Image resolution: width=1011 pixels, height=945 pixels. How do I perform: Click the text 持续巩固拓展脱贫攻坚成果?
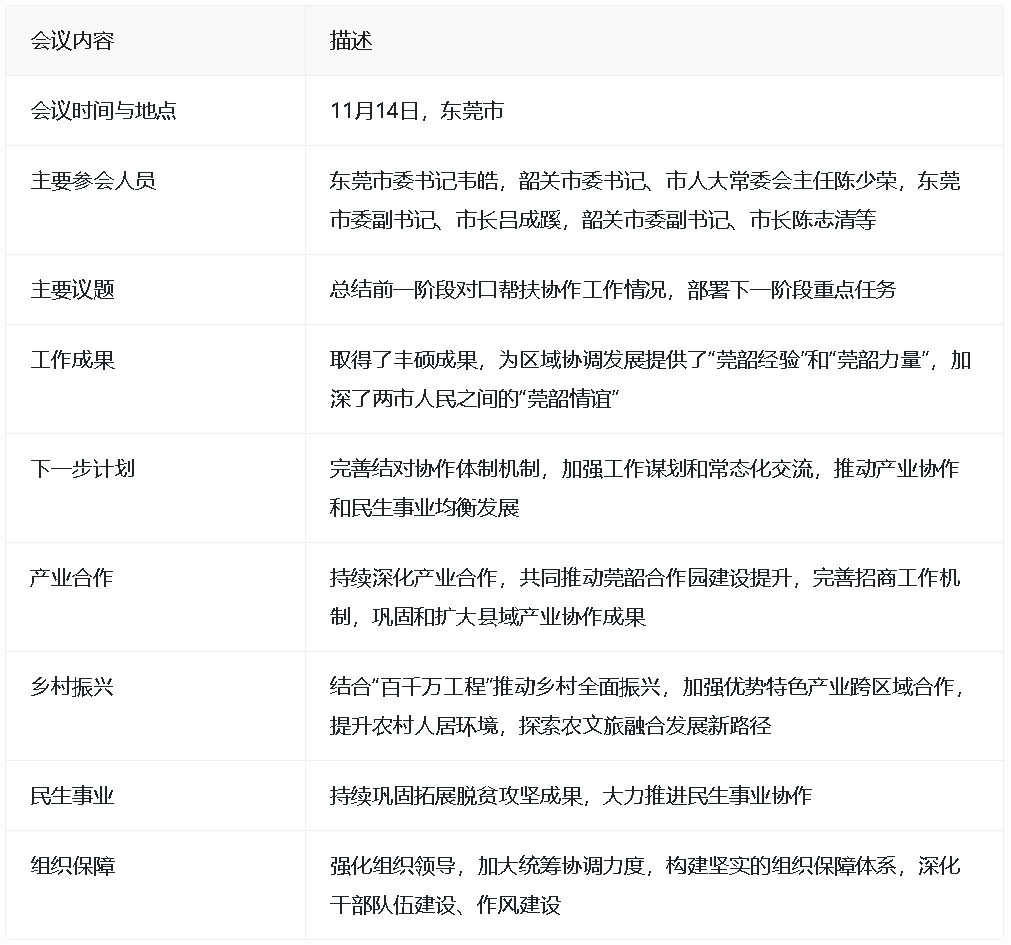point(461,796)
